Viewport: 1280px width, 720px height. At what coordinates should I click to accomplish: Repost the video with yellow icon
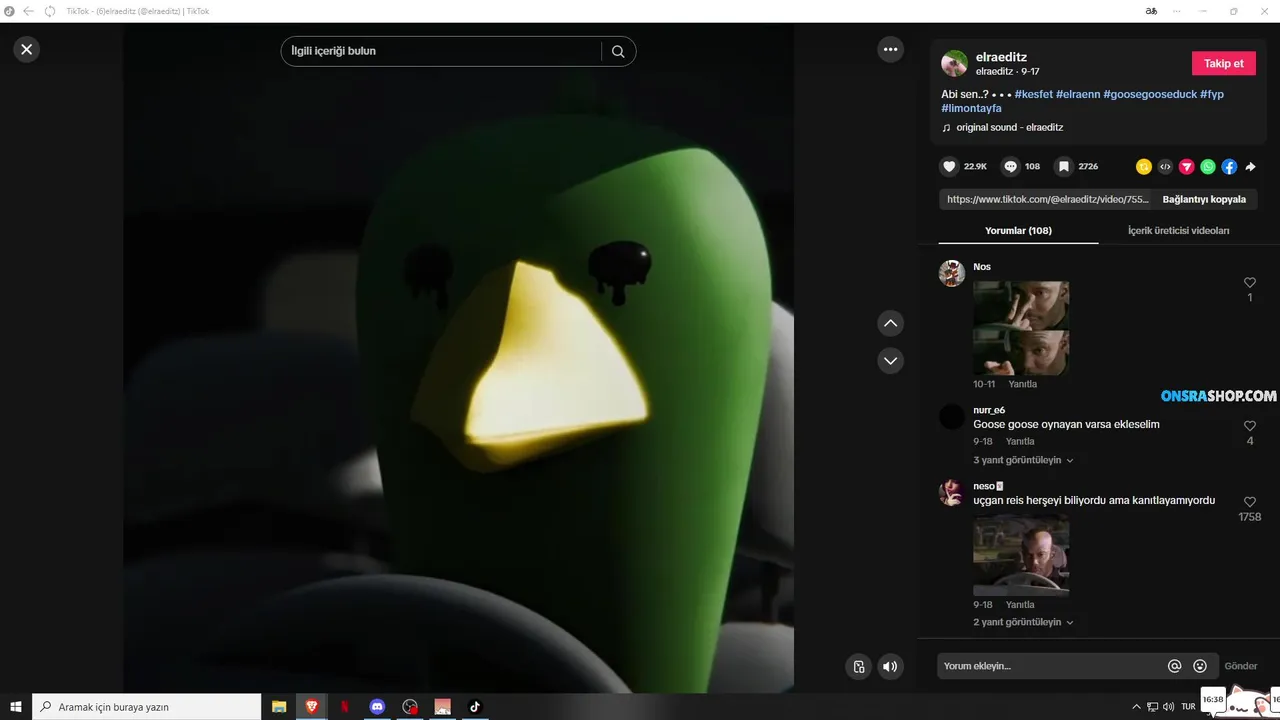pos(1144,167)
